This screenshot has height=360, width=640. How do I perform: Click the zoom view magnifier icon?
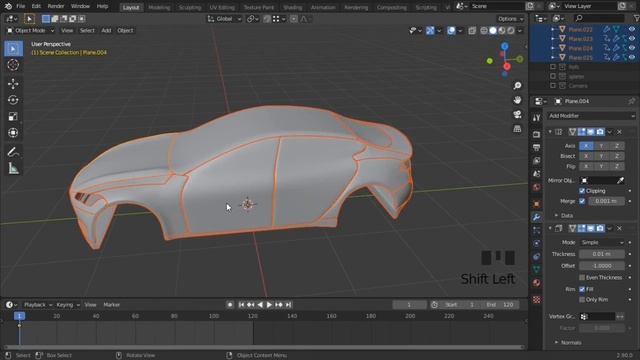(x=517, y=86)
